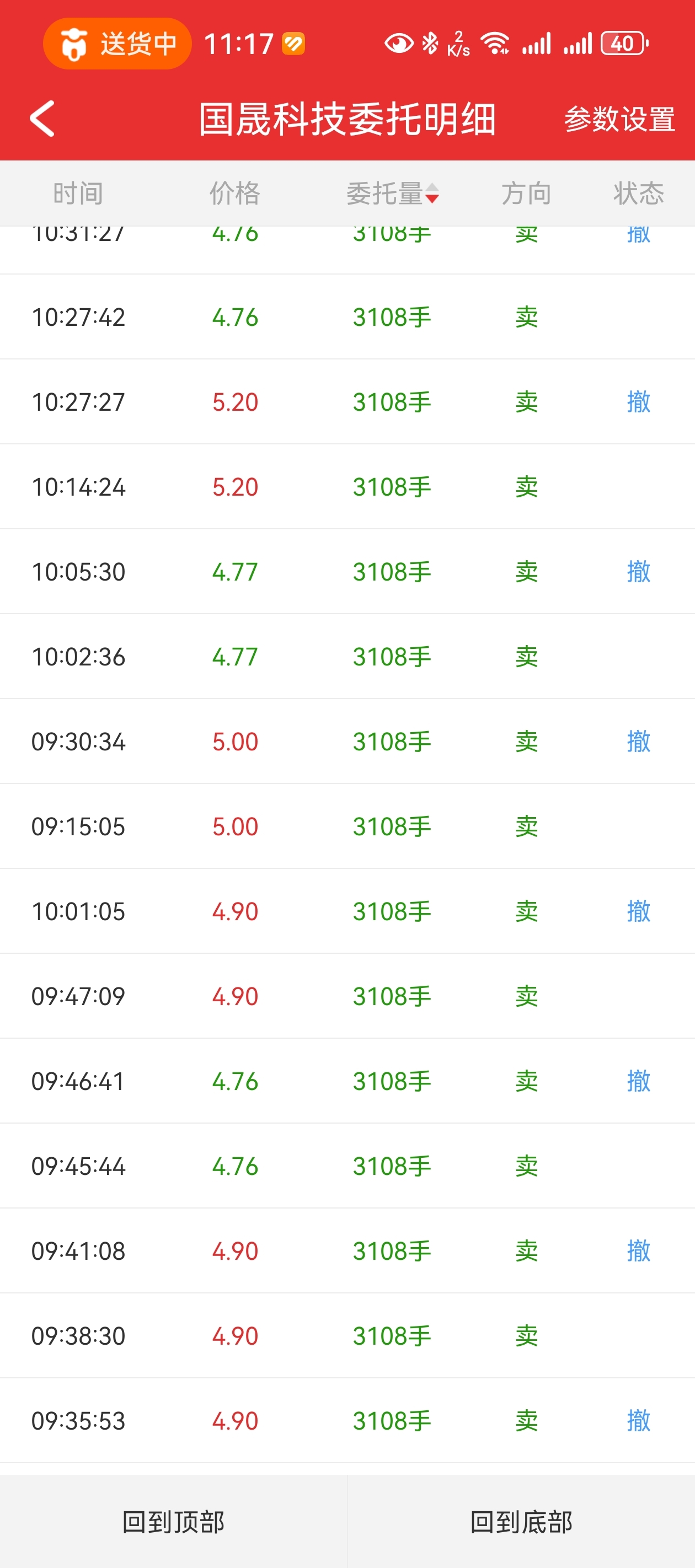This screenshot has width=695, height=1568.
Task: Open the 送货中 delivery status pill
Action: pyautogui.click(x=117, y=44)
